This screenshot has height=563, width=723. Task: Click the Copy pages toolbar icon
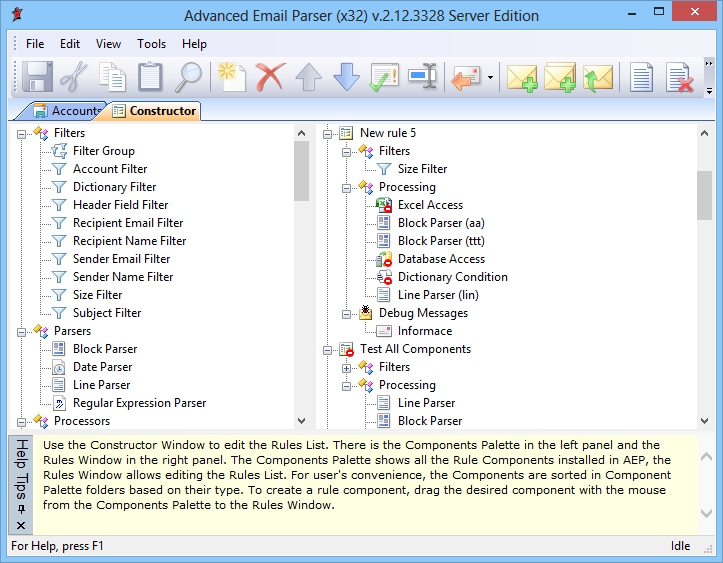tap(113, 76)
